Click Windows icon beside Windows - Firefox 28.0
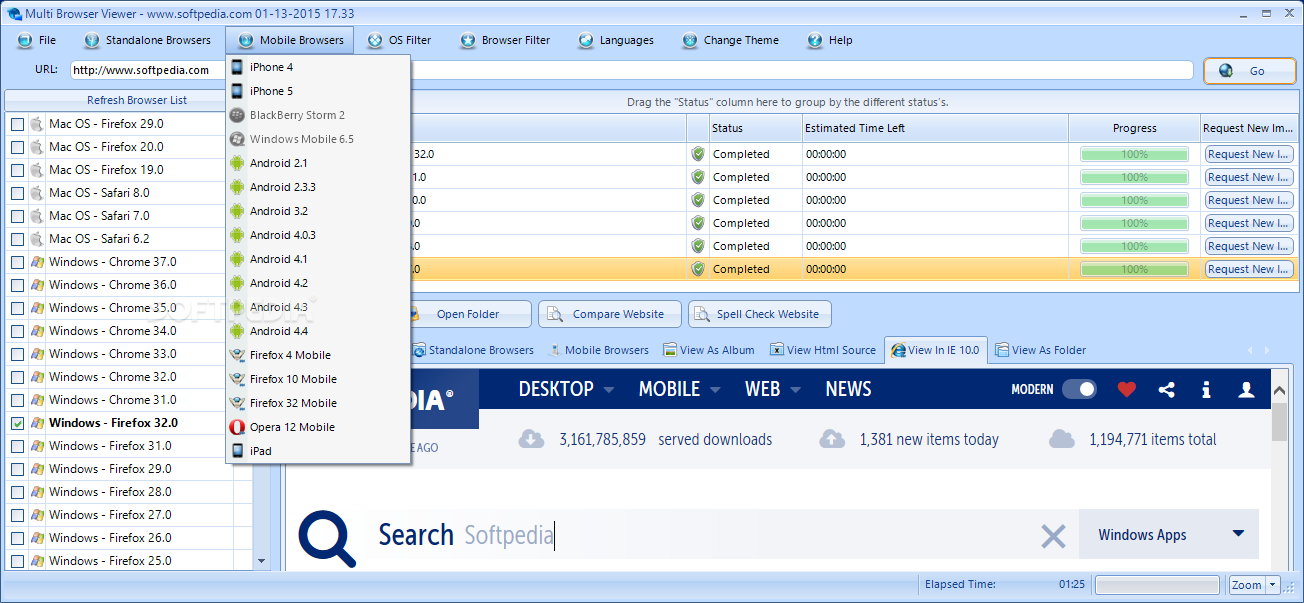Screen dimensions: 1304x603 tap(37, 492)
